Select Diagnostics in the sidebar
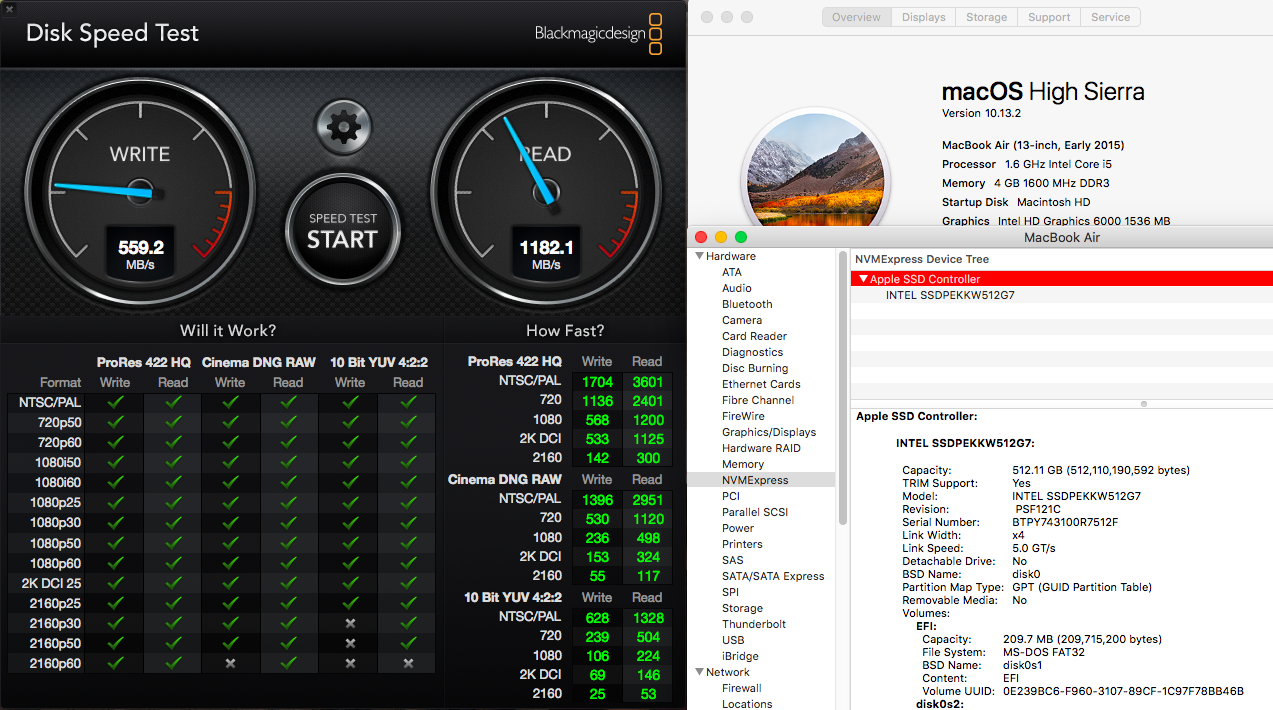 (x=752, y=352)
